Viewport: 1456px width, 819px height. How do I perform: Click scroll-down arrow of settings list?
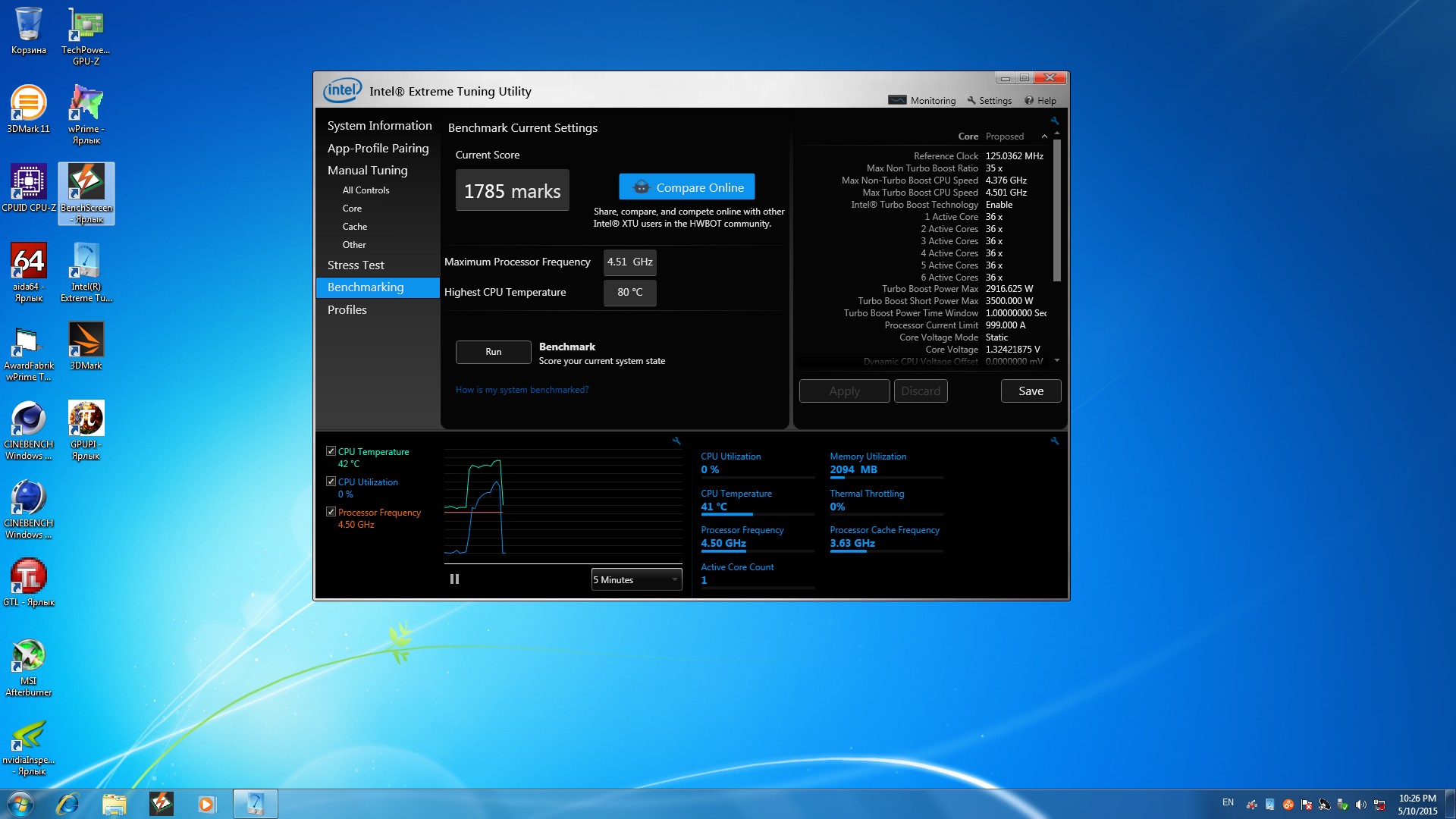point(1056,361)
